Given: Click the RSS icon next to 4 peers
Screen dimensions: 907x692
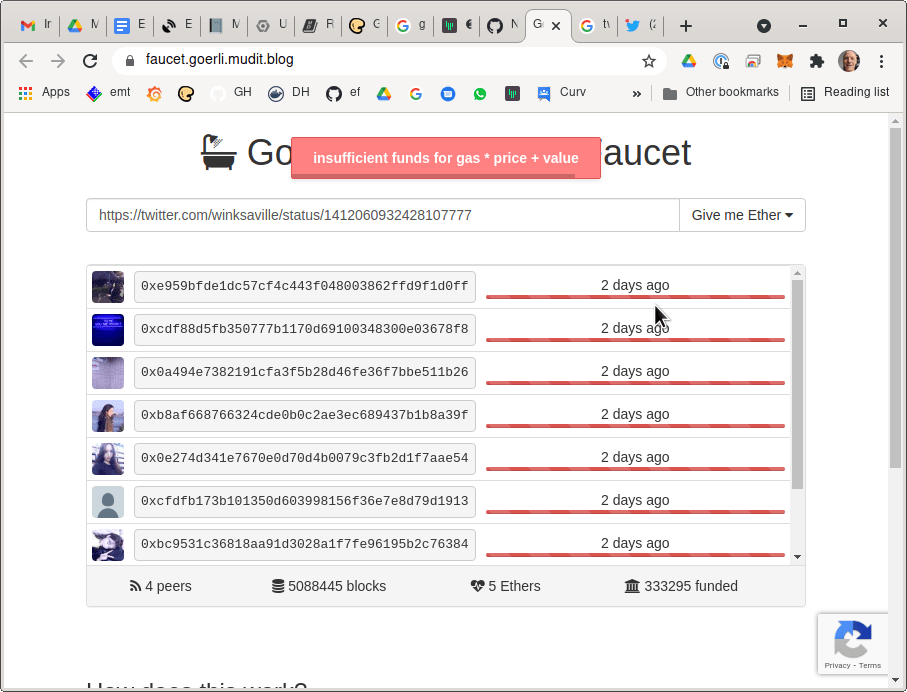Looking at the screenshot, I should coord(133,586).
